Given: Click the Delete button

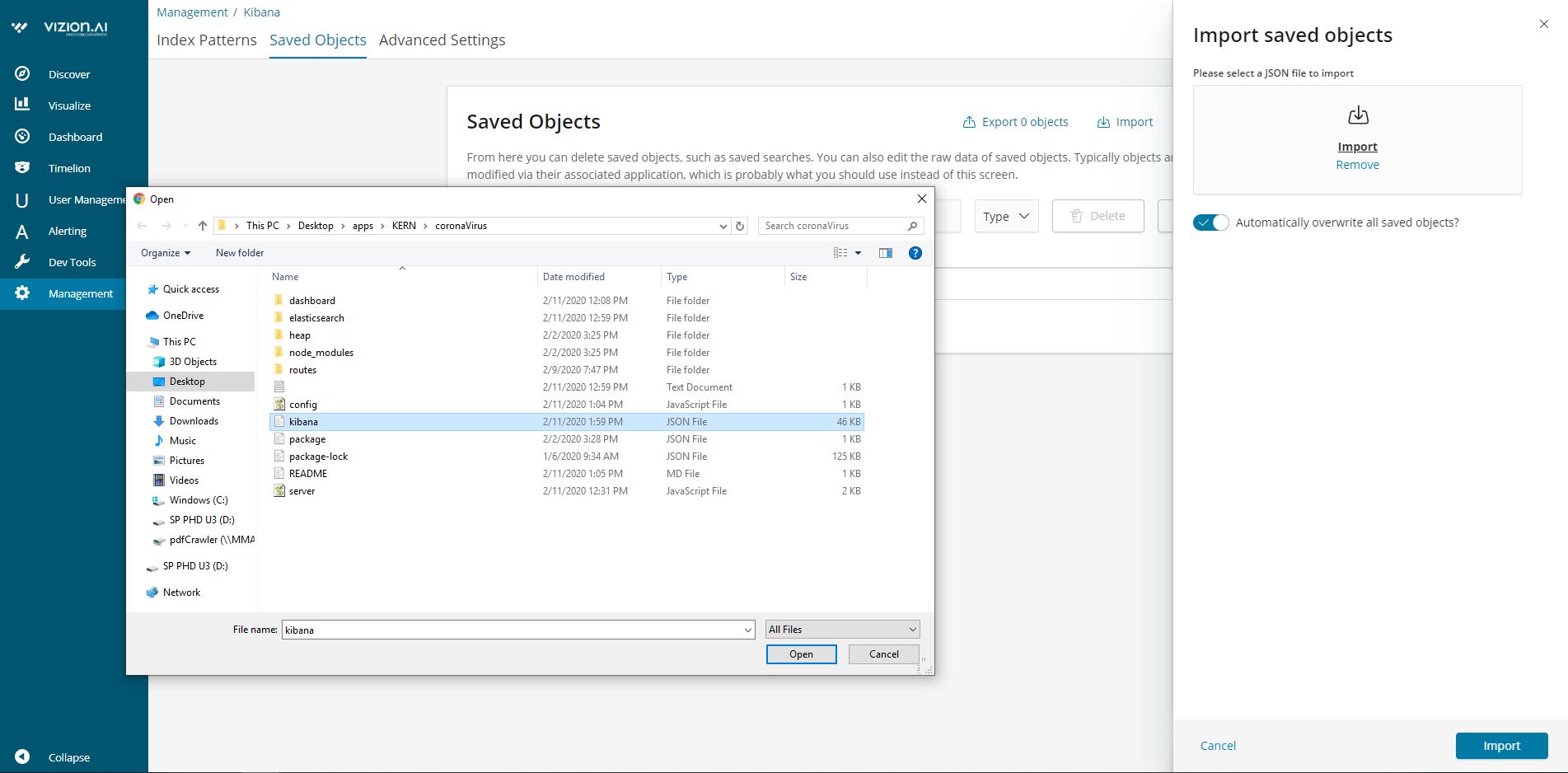Looking at the screenshot, I should (x=1098, y=216).
